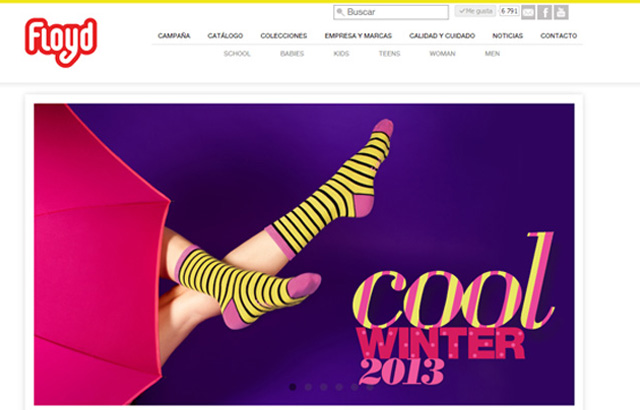The height and width of the screenshot is (410, 640).
Task: Click the Me gusta like button
Action: (x=476, y=11)
